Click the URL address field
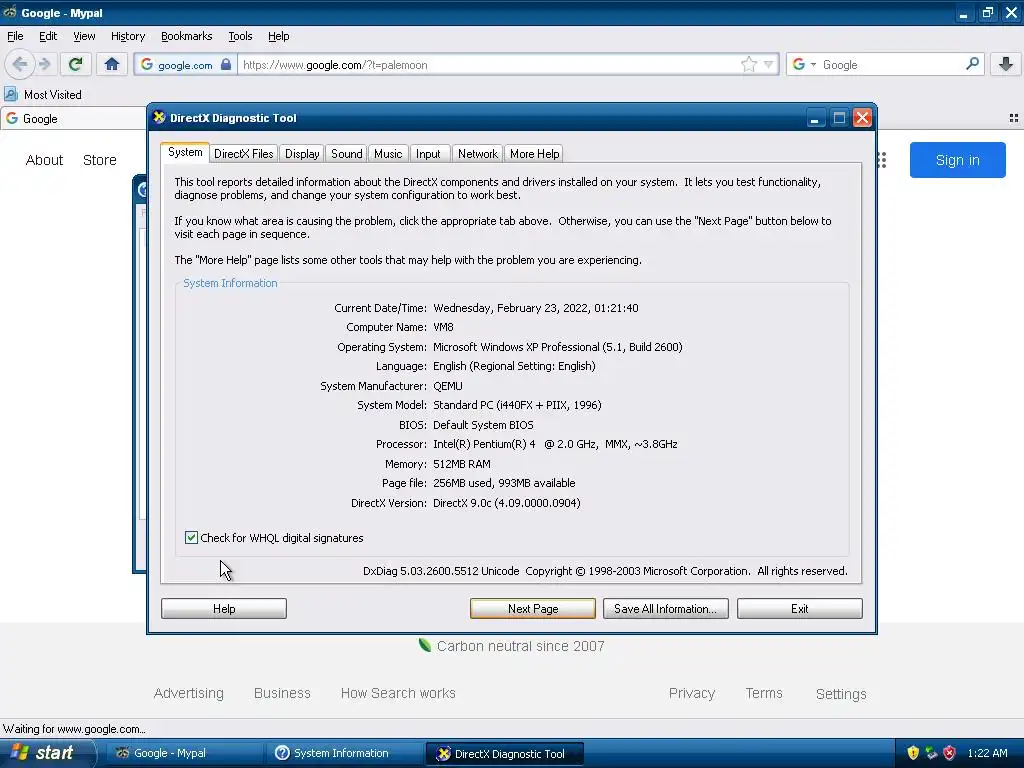Screen dimensions: 1024x768 click(x=490, y=65)
